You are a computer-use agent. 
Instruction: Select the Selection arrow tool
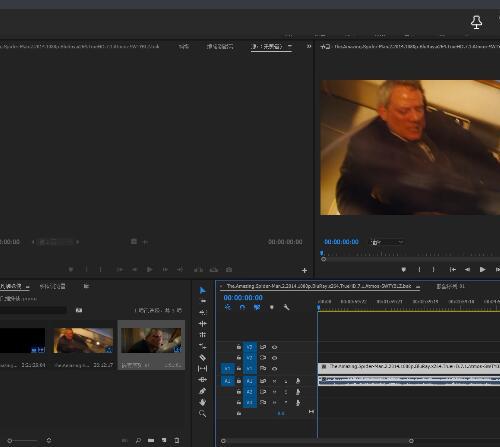pyautogui.click(x=202, y=290)
